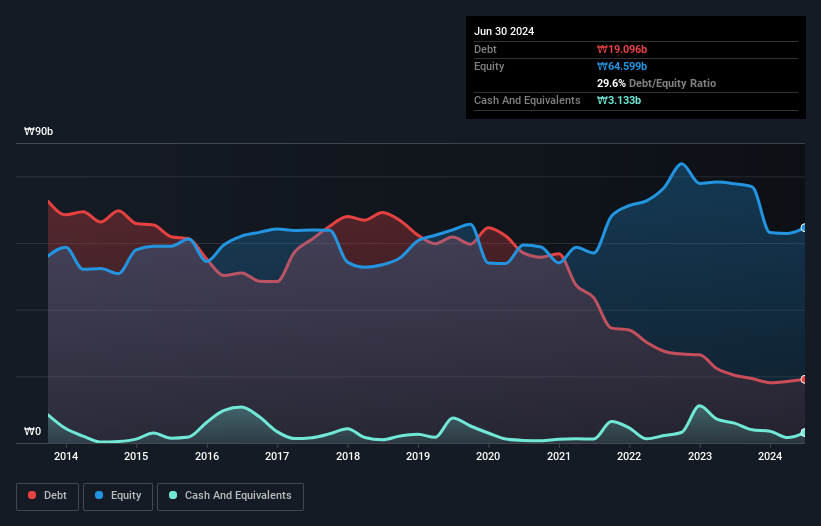Click the ₩19.096b debt value
821x526 pixels.
coord(622,49)
